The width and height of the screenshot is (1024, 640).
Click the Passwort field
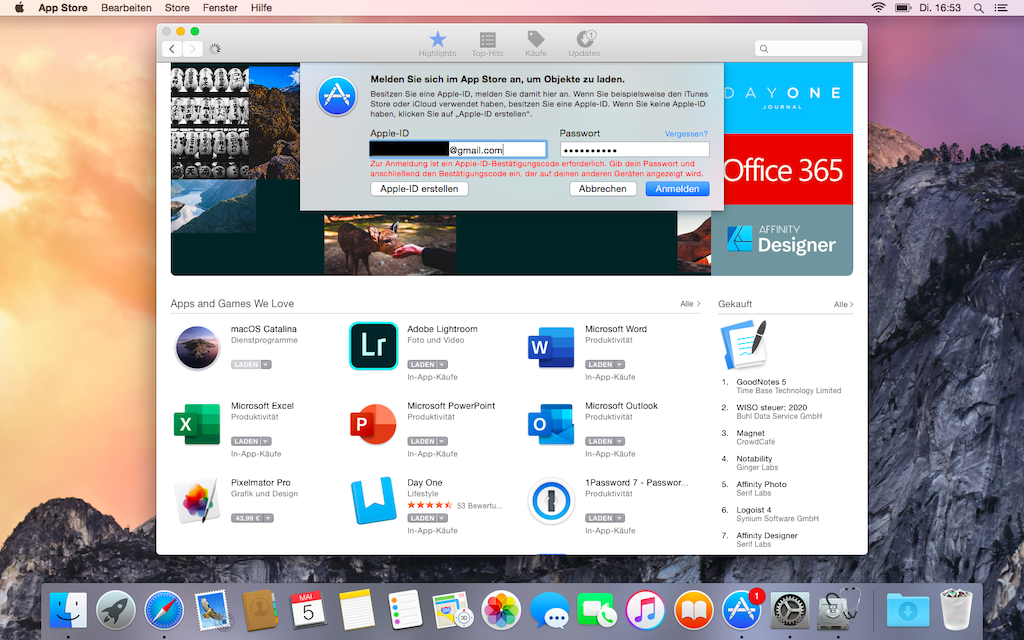[634, 150]
